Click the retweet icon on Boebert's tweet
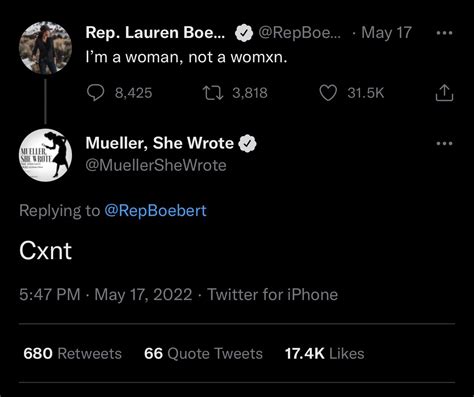 pyautogui.click(x=213, y=93)
